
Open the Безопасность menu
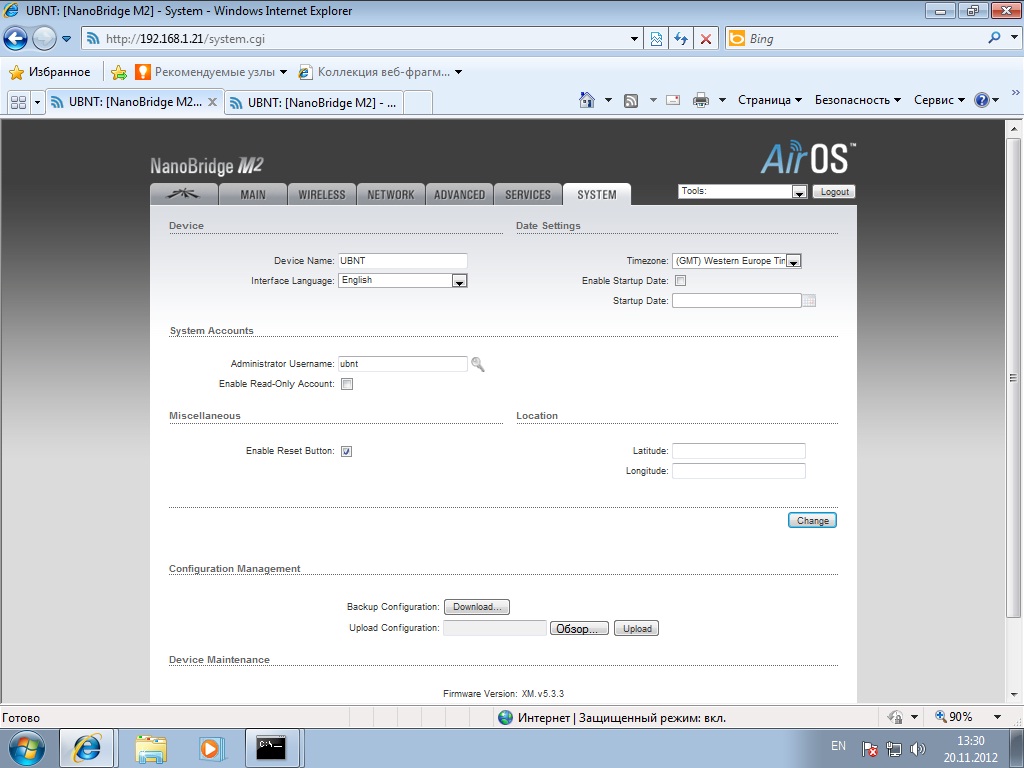(x=857, y=100)
